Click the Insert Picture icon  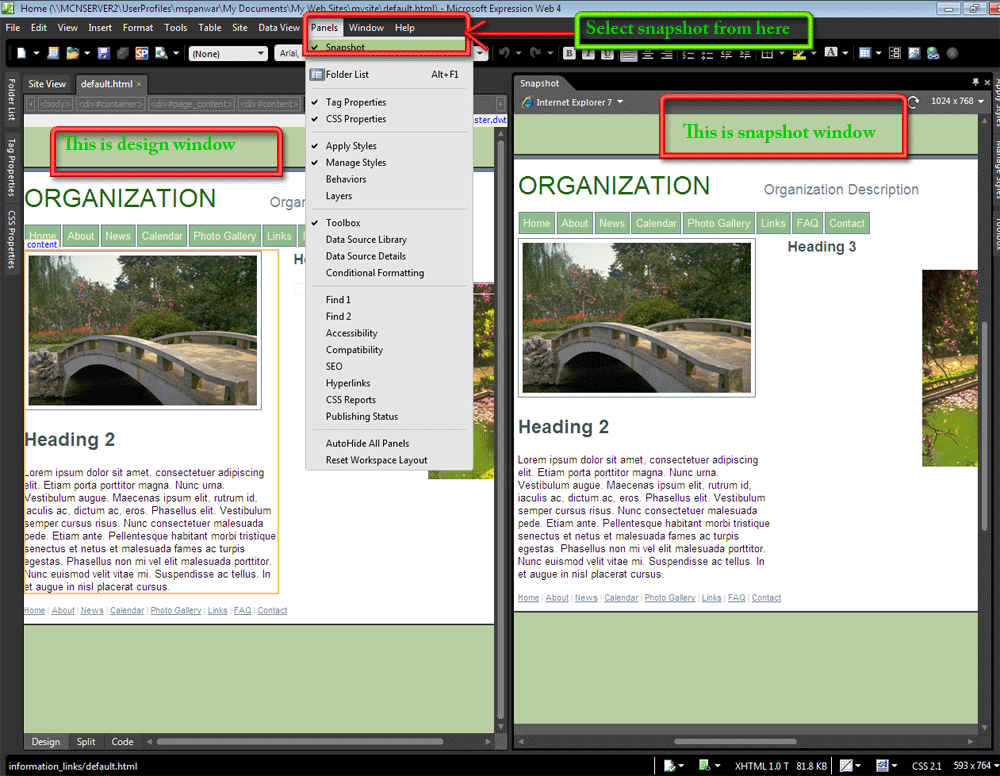pos(914,53)
